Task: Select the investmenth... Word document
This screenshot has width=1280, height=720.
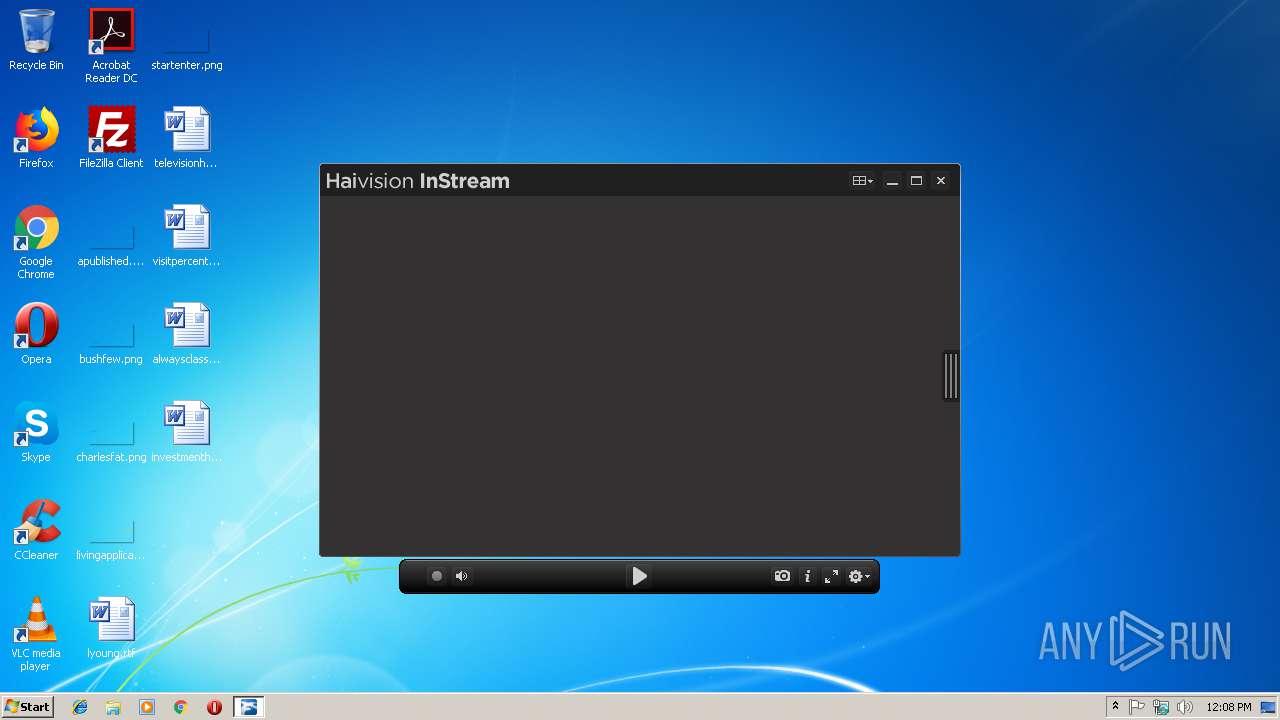Action: pyautogui.click(x=186, y=432)
